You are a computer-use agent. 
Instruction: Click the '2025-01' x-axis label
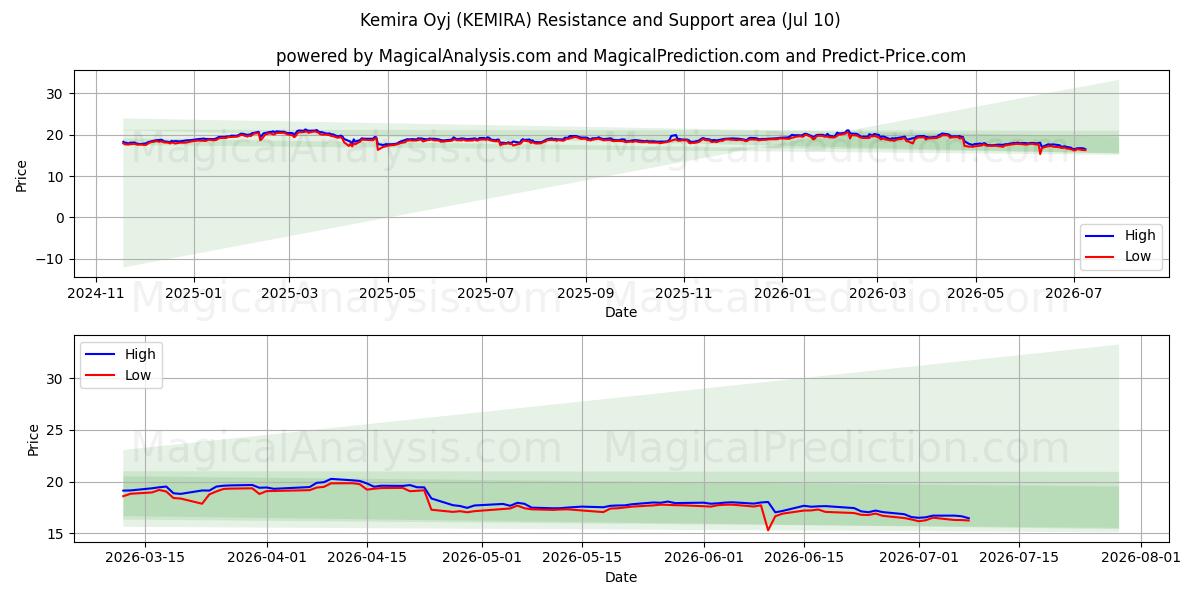(x=193, y=294)
